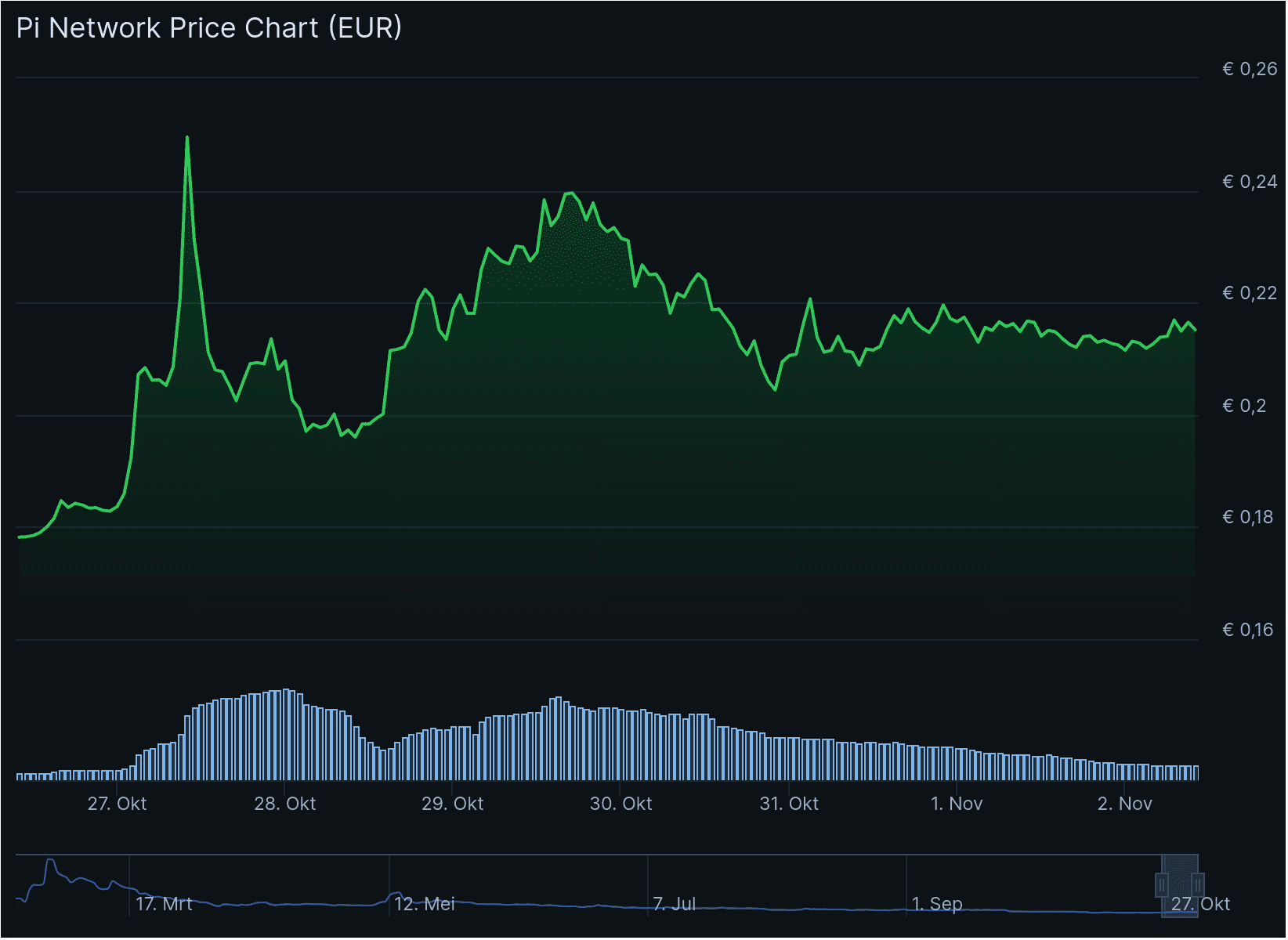
Task: Click the € 0,26 price axis label
Action: point(1250,69)
